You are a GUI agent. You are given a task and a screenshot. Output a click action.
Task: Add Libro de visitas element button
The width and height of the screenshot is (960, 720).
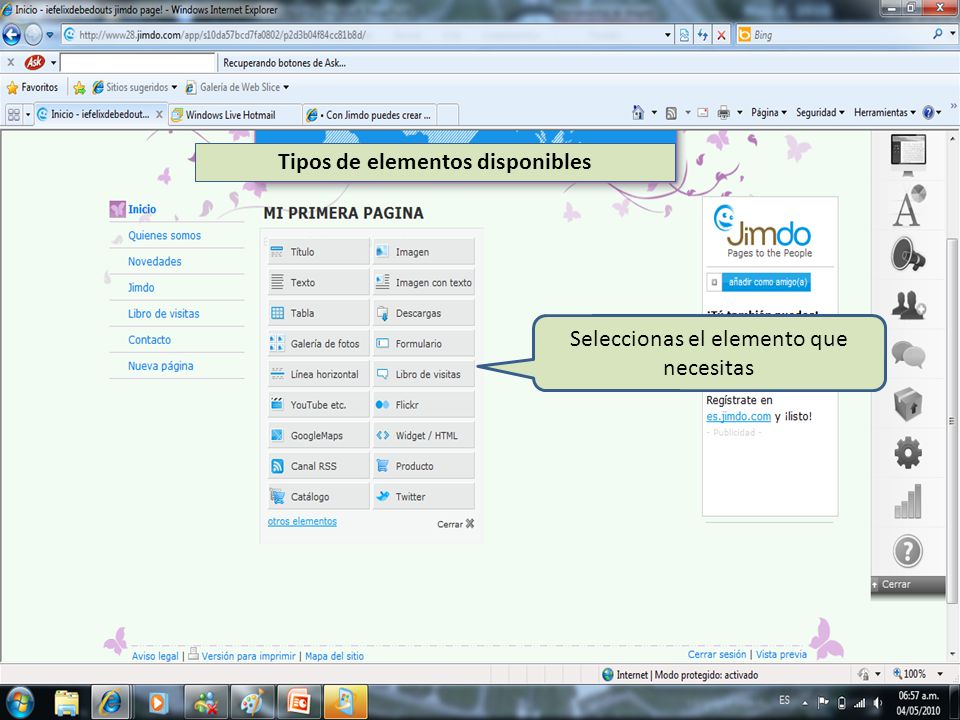(x=424, y=374)
